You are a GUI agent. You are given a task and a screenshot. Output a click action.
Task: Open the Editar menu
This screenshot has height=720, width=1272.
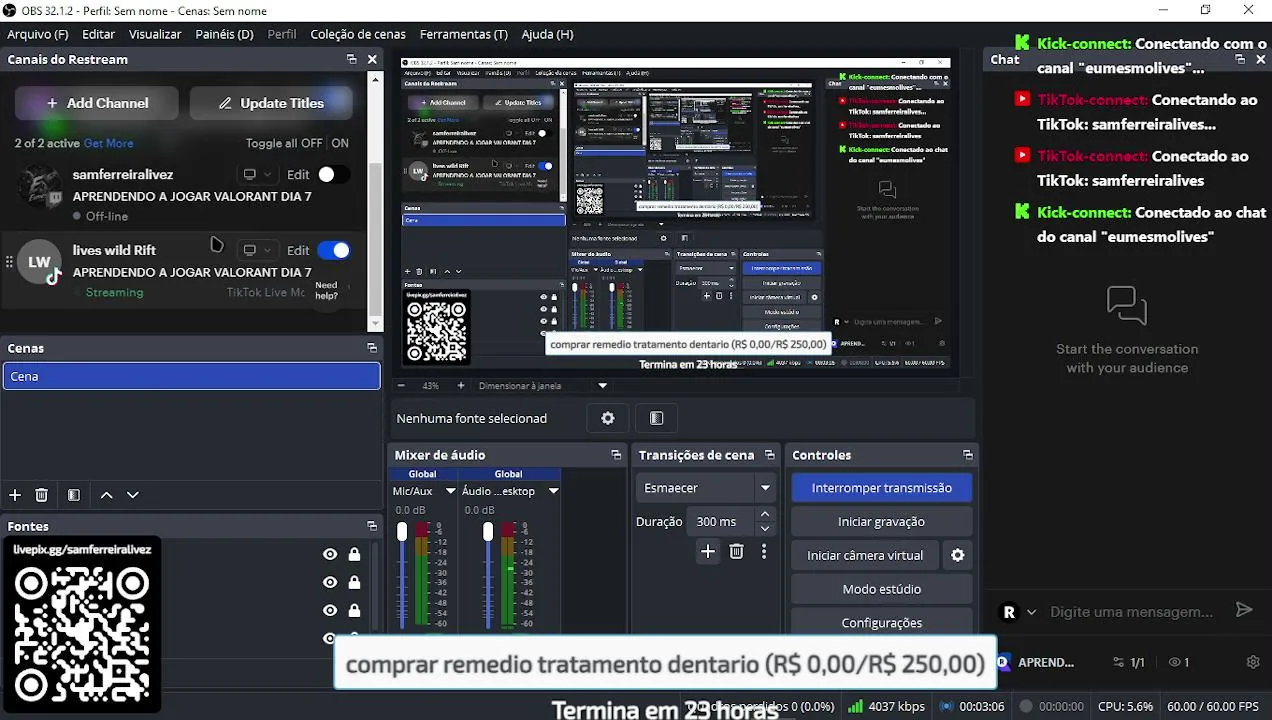coord(98,34)
